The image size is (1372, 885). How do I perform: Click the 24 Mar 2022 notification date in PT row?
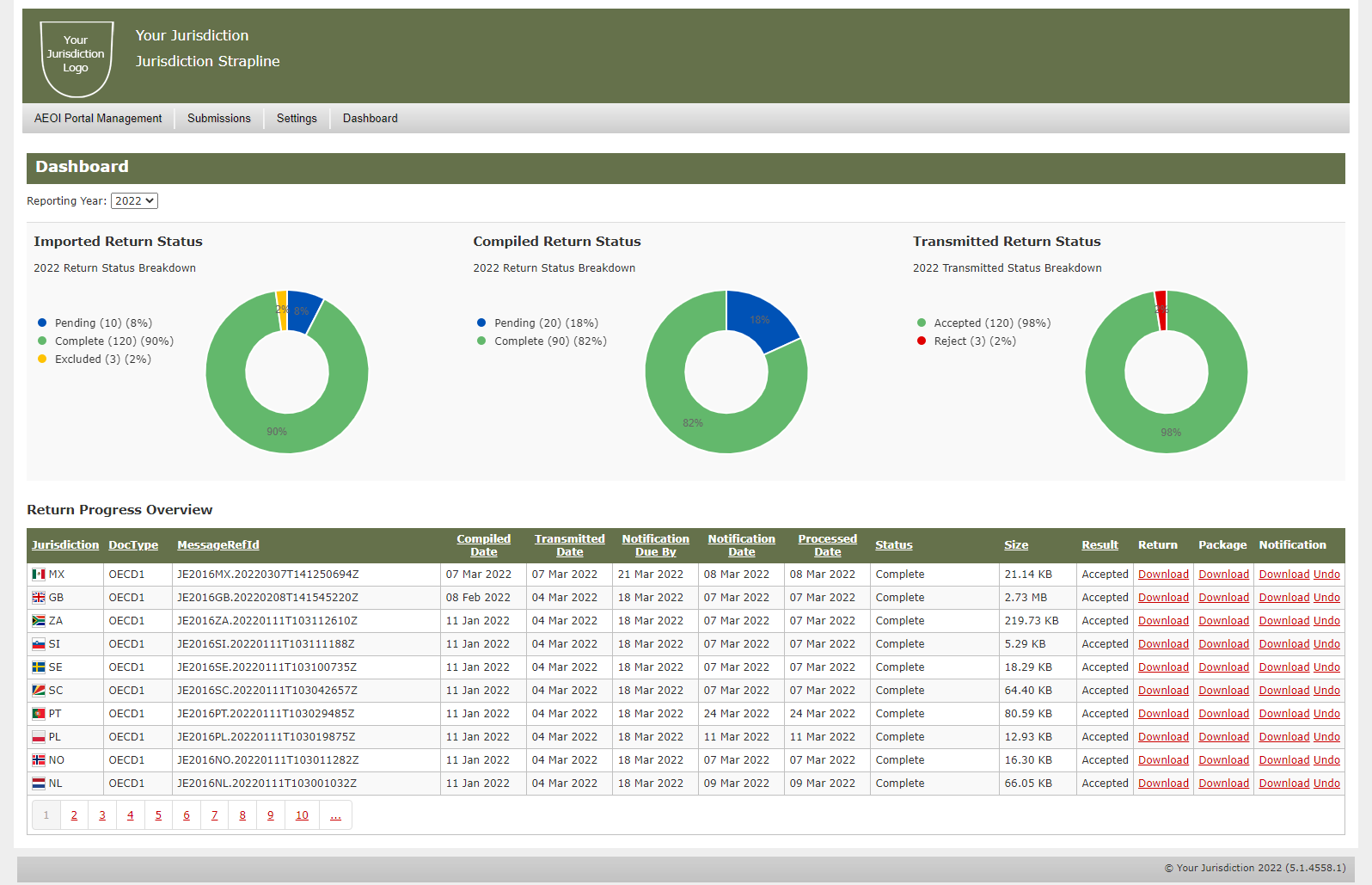coord(737,714)
